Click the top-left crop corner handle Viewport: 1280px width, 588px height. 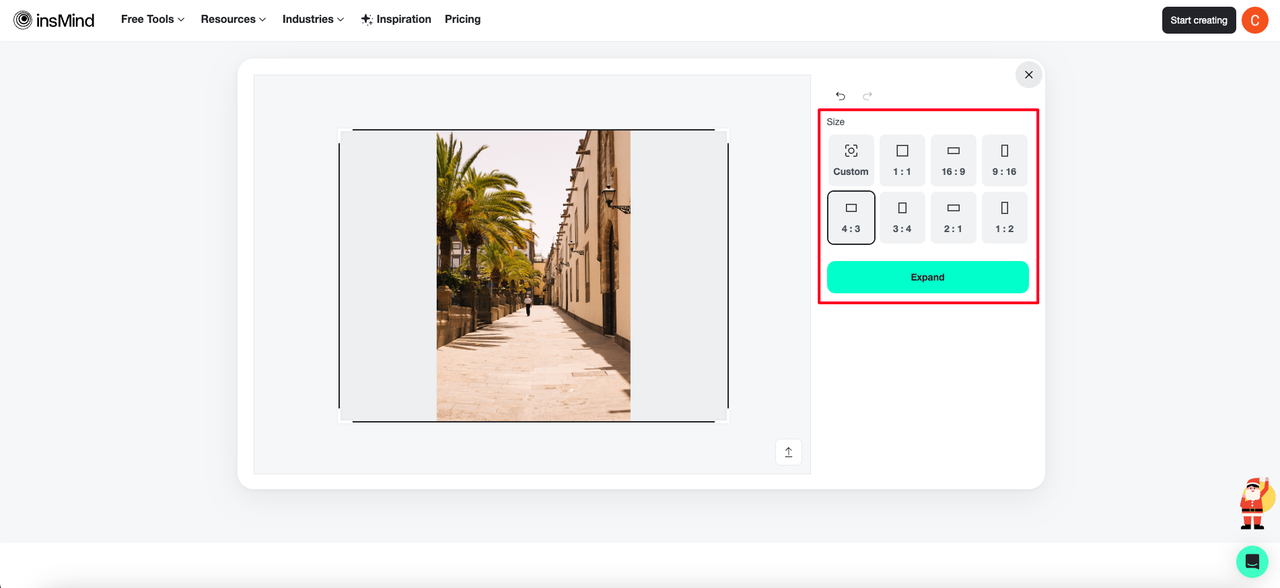click(346, 136)
